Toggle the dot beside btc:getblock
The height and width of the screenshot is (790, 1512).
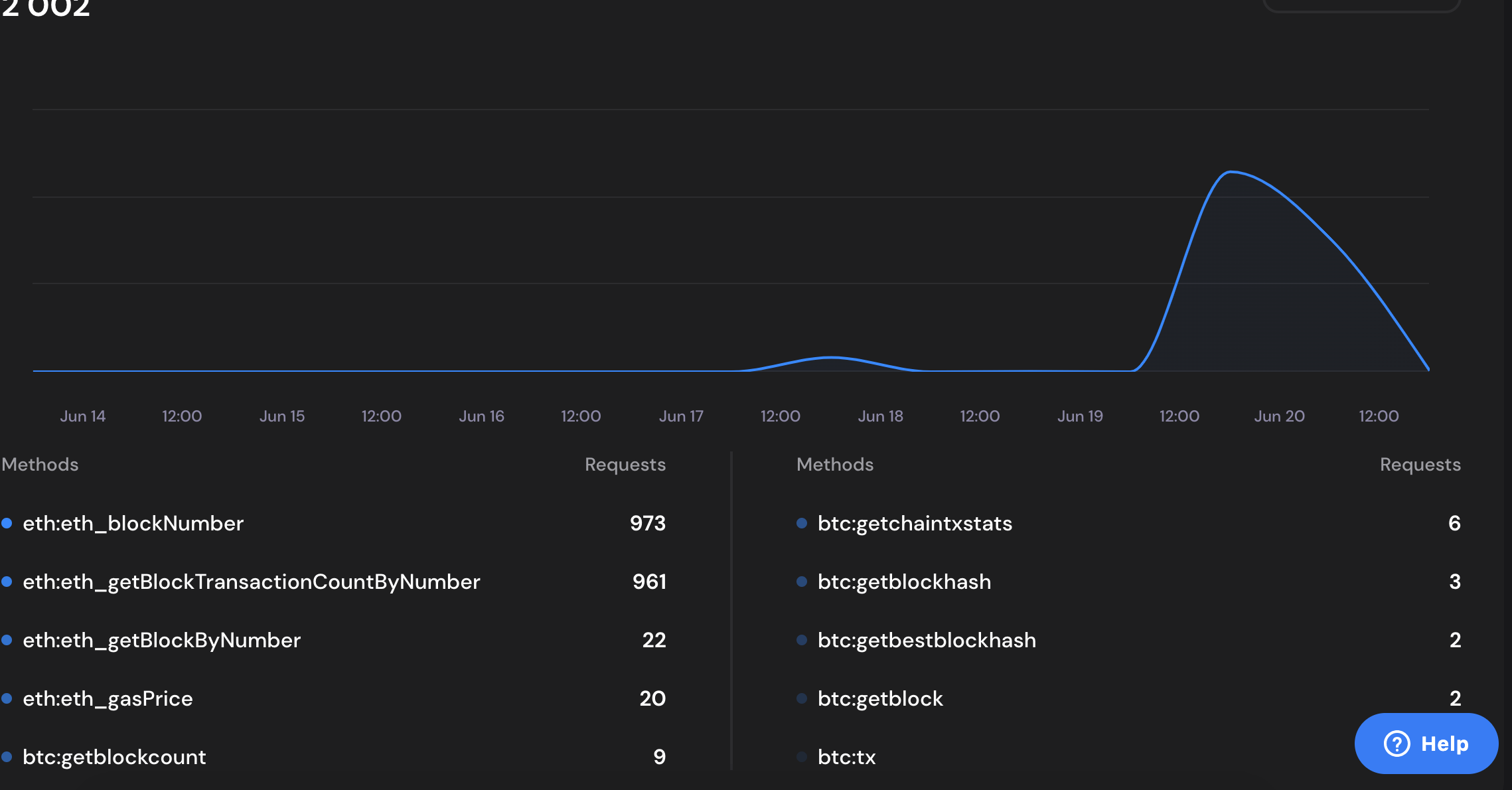[802, 699]
